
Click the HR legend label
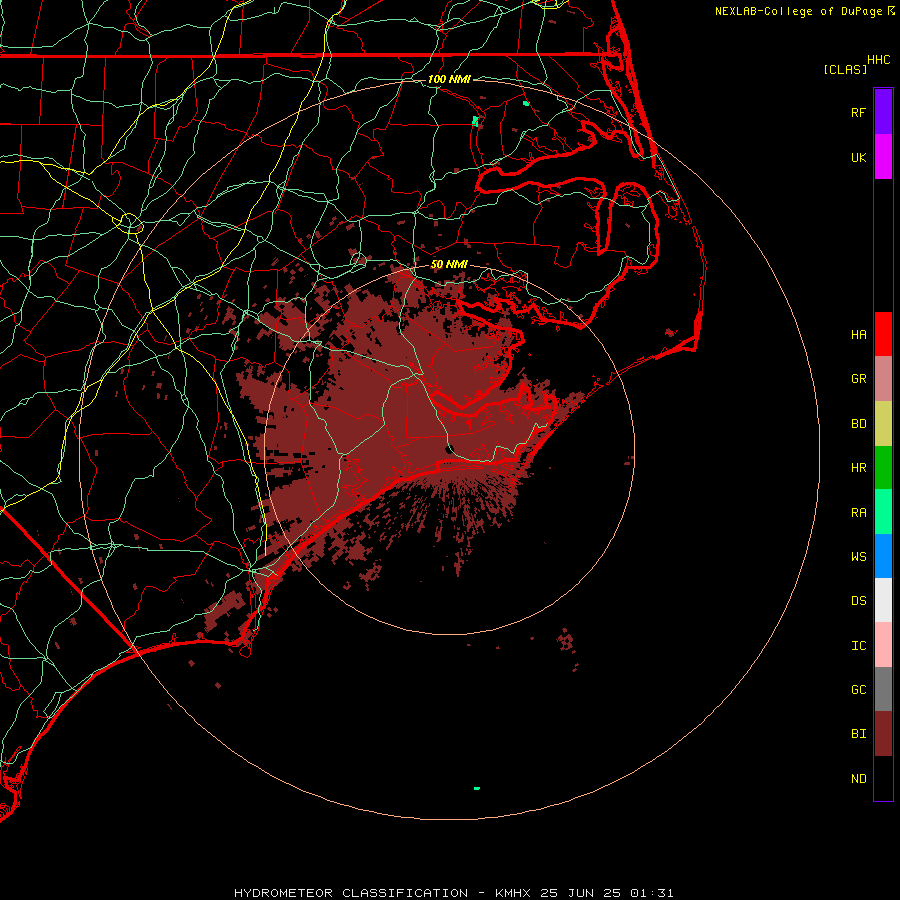858,468
